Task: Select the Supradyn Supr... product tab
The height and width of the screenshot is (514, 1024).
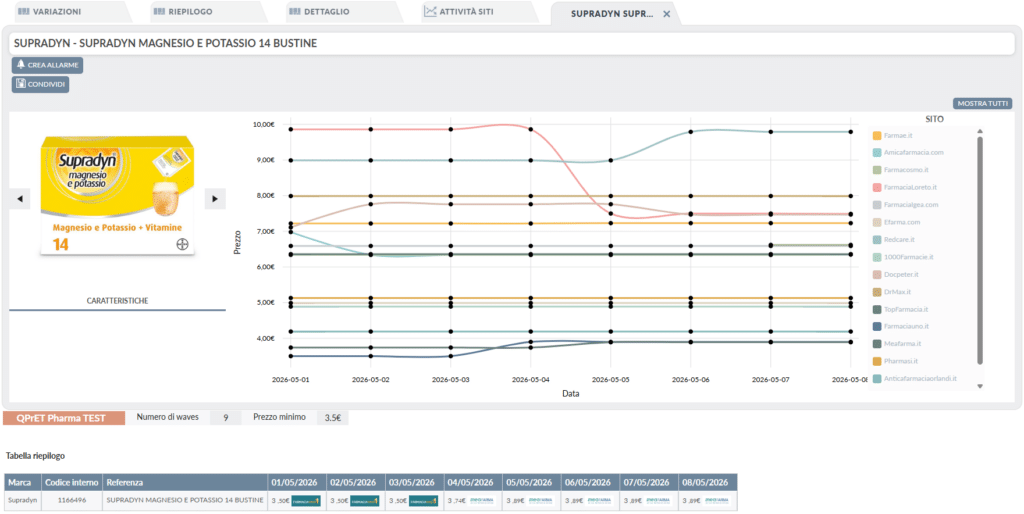Action: pyautogui.click(x=611, y=14)
